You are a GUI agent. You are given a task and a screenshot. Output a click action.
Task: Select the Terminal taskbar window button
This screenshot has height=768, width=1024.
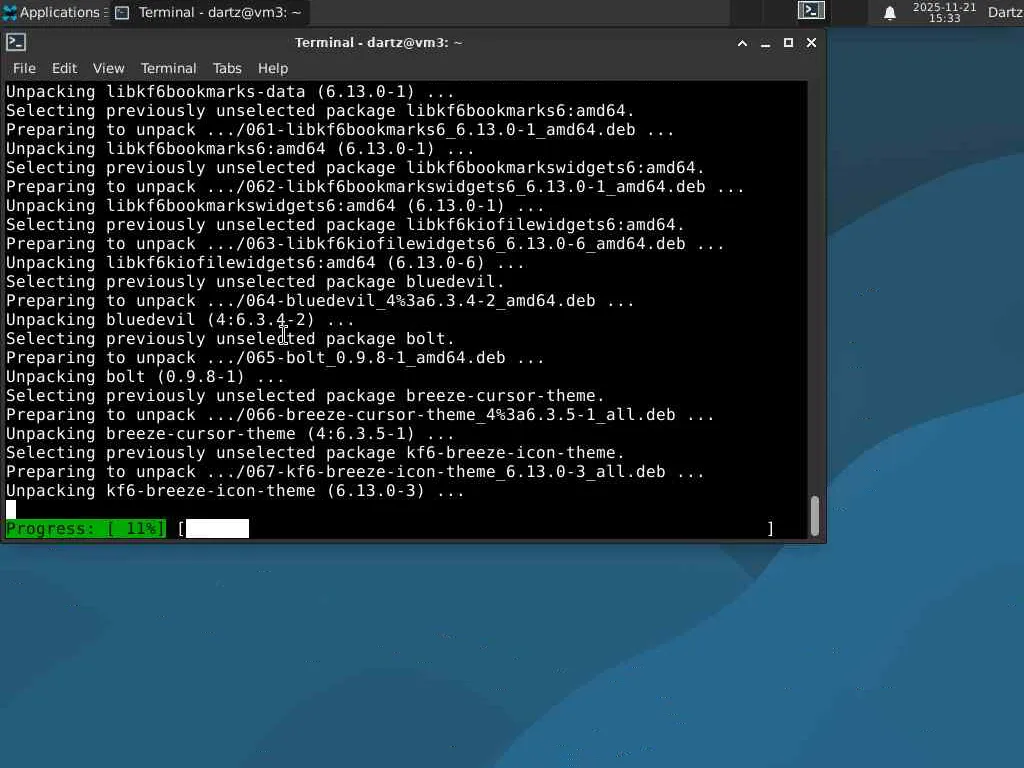209,12
